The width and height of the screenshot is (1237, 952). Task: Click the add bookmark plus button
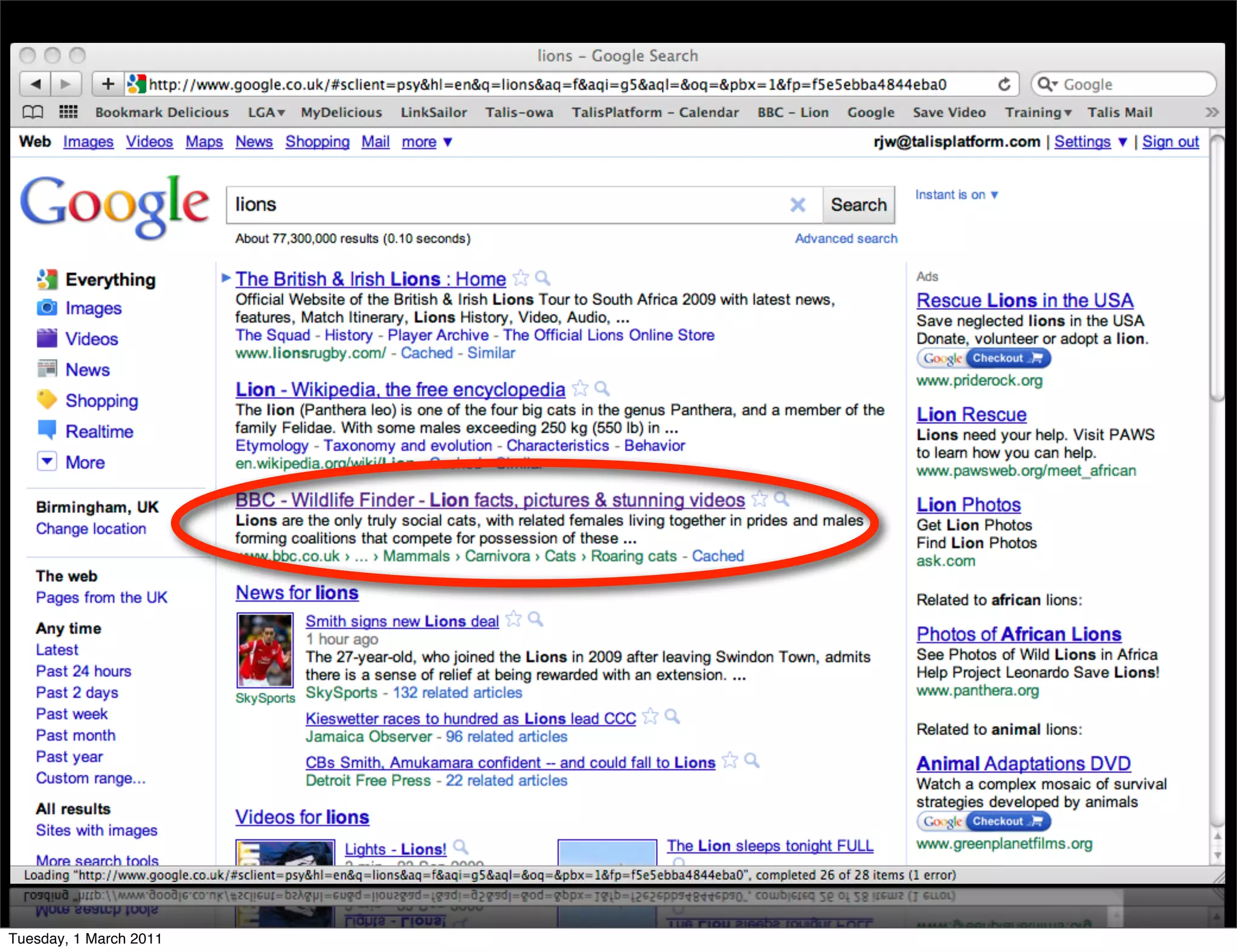click(x=108, y=84)
